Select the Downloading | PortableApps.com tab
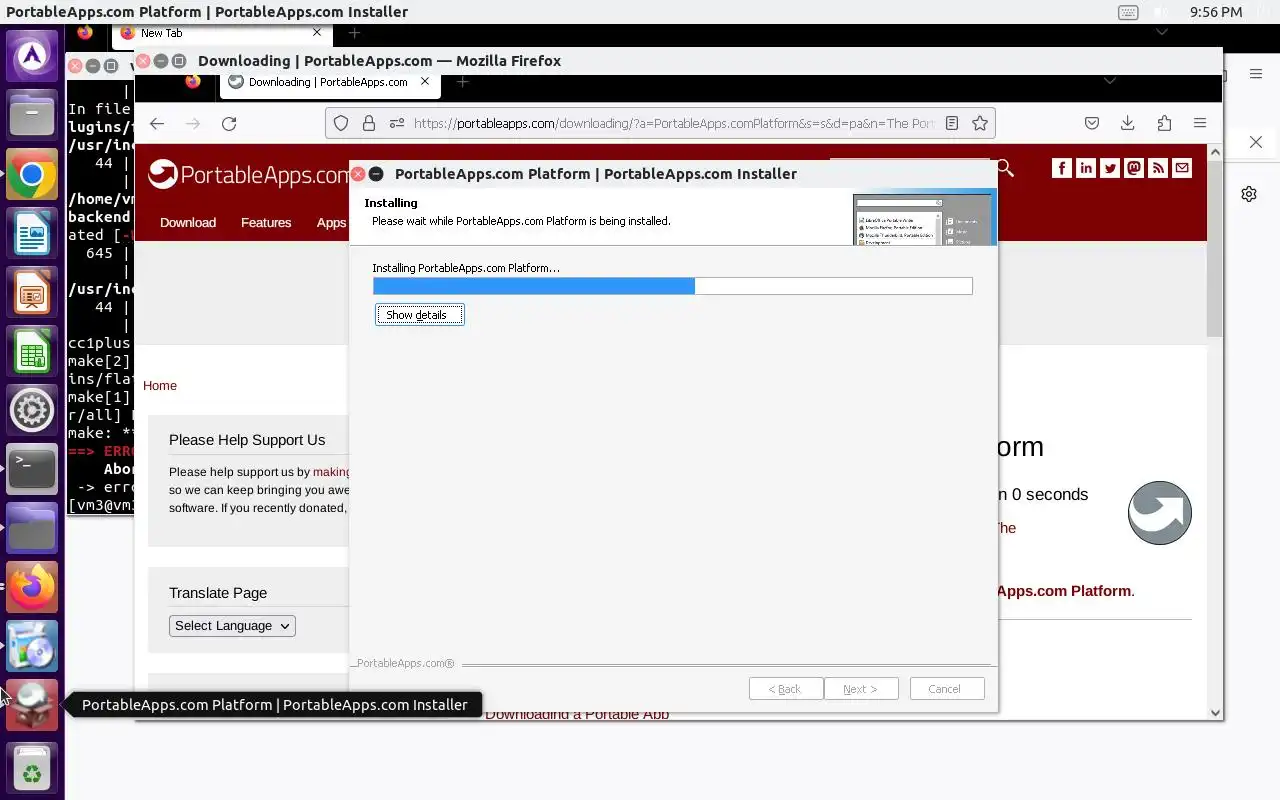Viewport: 1280px width, 800px height. point(330,82)
